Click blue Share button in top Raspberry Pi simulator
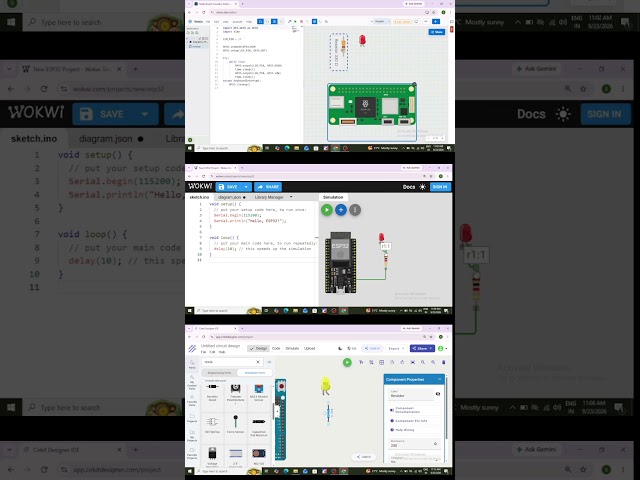 coord(436,32)
